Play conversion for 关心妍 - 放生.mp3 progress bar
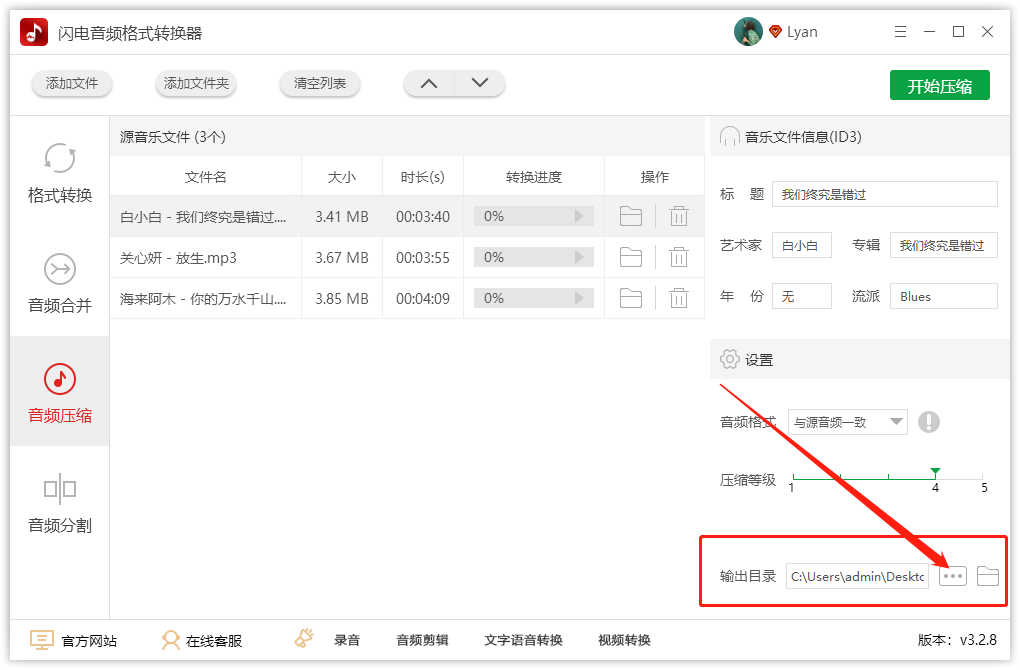This screenshot has height=670, width=1020. pos(578,257)
